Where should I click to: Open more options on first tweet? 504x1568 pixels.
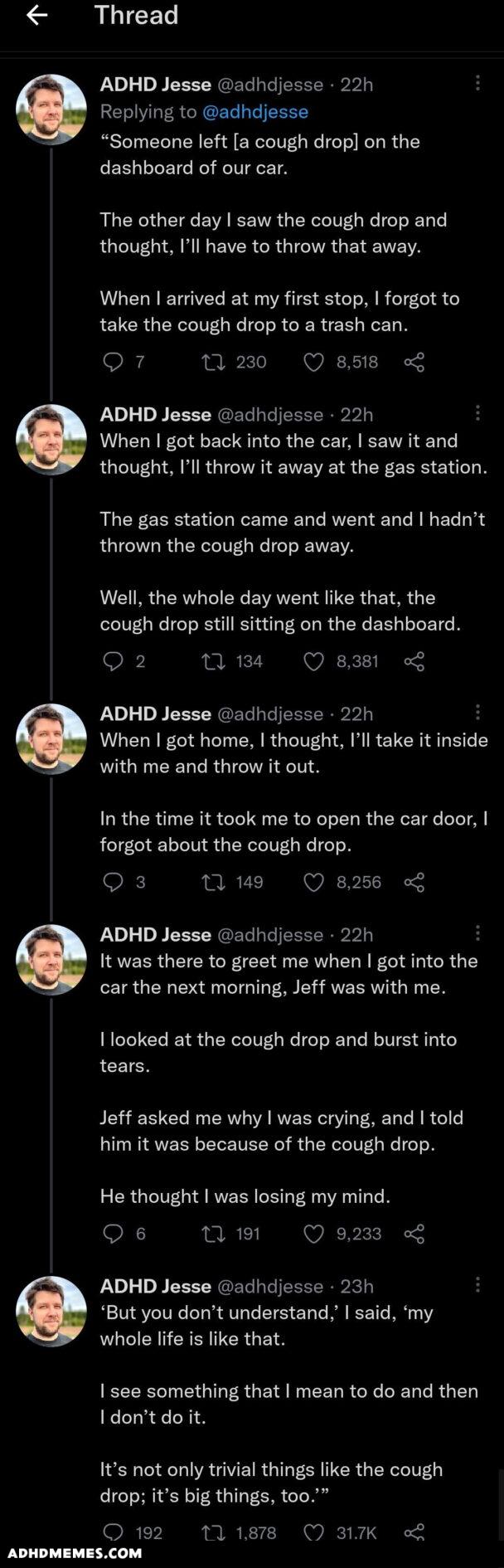(477, 84)
